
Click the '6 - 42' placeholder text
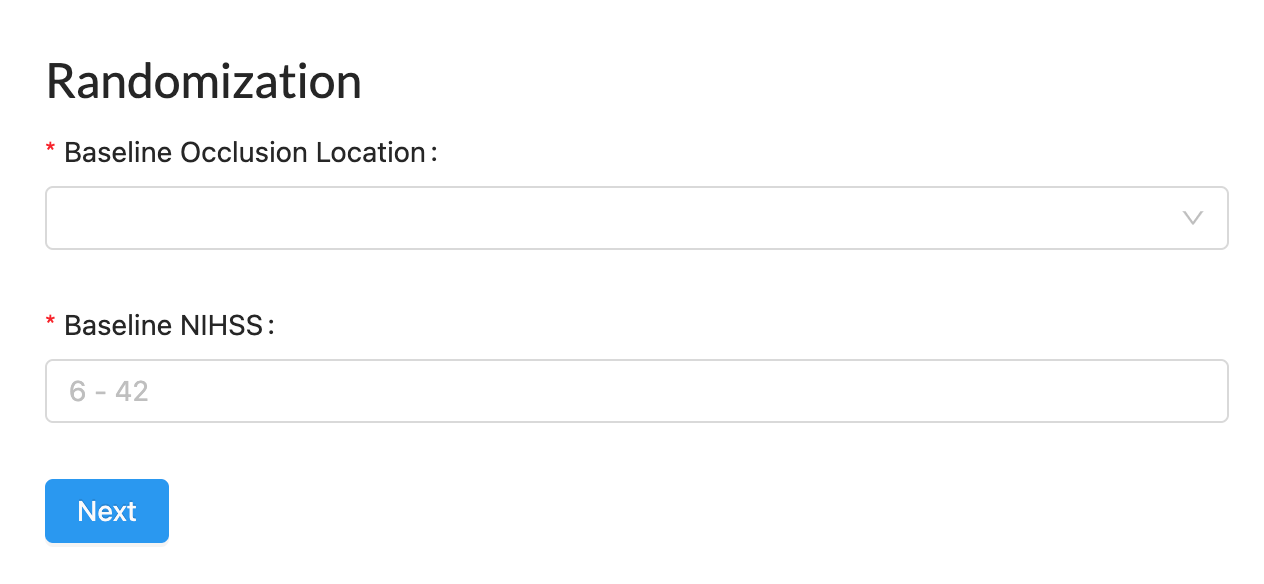pyautogui.click(x=109, y=391)
